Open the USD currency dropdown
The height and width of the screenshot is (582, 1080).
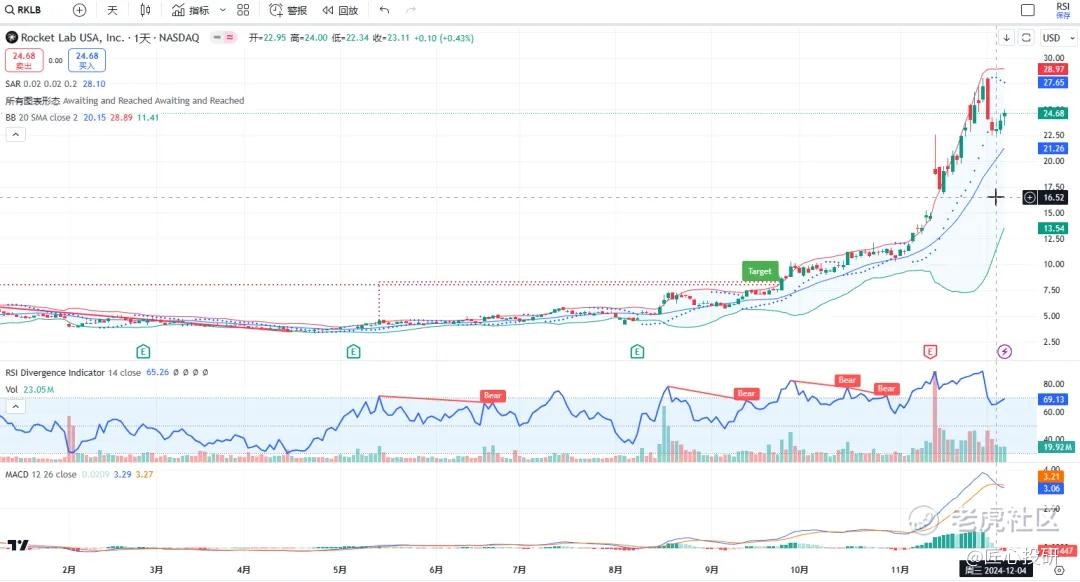click(1059, 38)
